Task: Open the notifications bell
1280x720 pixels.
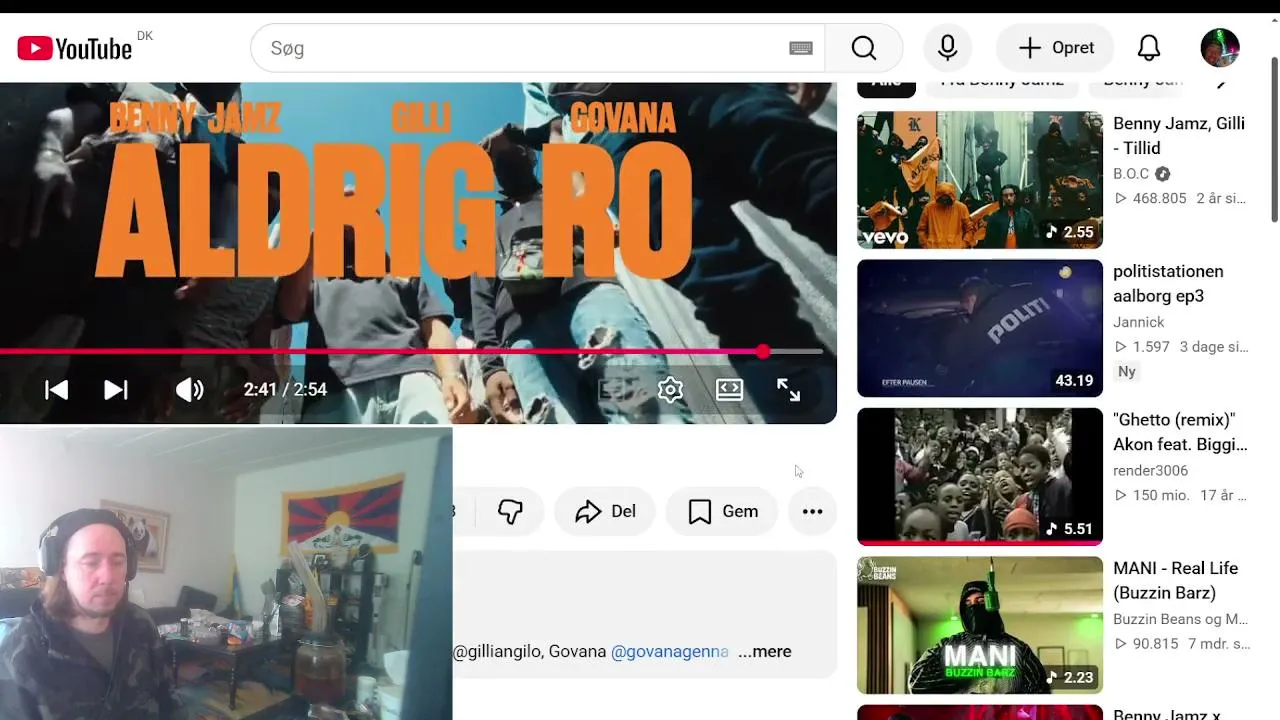Action: click(1149, 48)
